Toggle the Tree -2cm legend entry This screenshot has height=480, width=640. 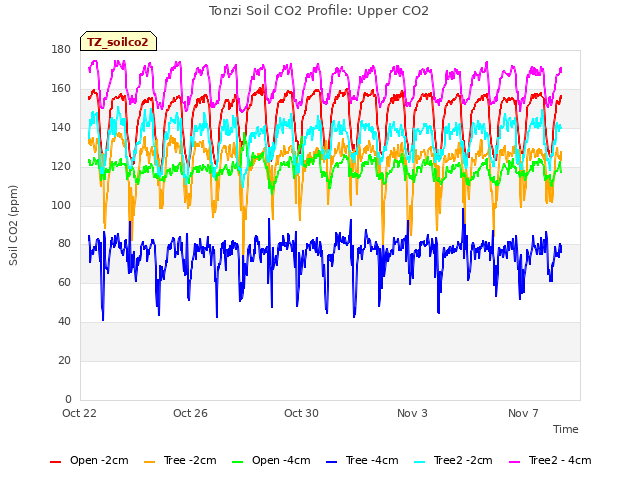[180, 461]
